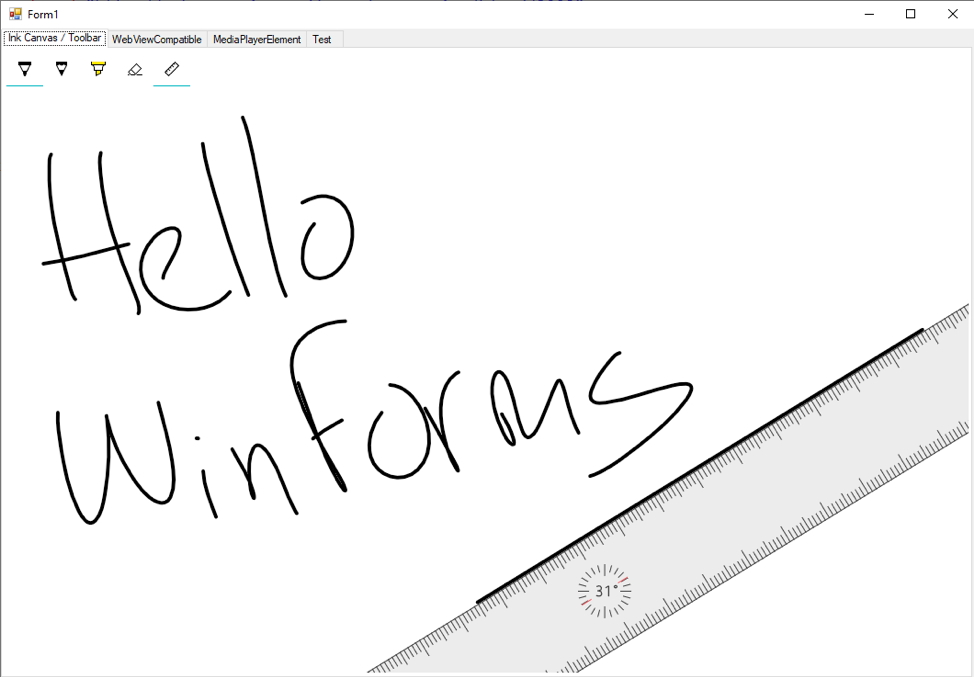Select the yellow highlighter tool
This screenshot has width=974, height=677.
pos(97,68)
